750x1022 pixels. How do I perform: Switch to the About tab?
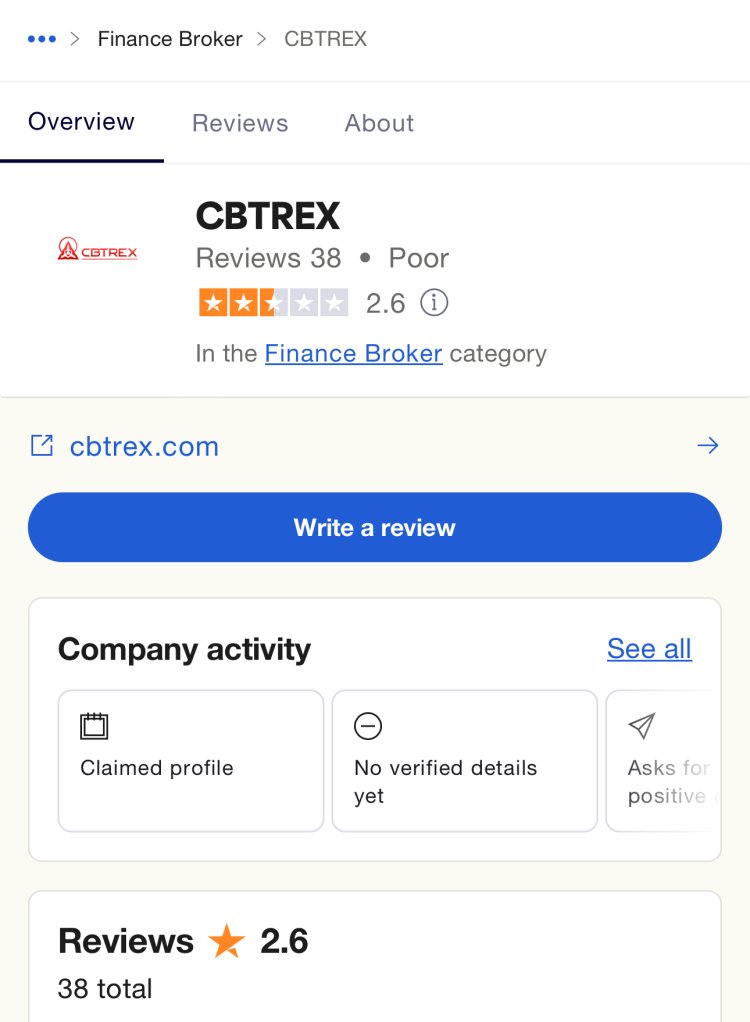tap(379, 123)
